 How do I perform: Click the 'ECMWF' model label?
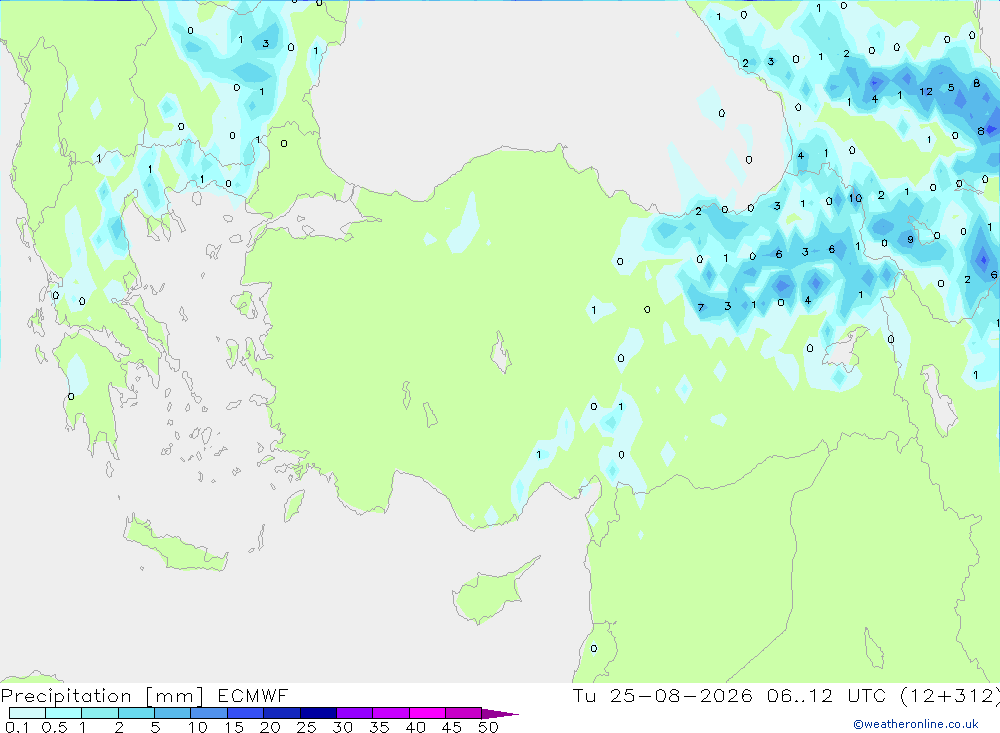pyautogui.click(x=253, y=695)
